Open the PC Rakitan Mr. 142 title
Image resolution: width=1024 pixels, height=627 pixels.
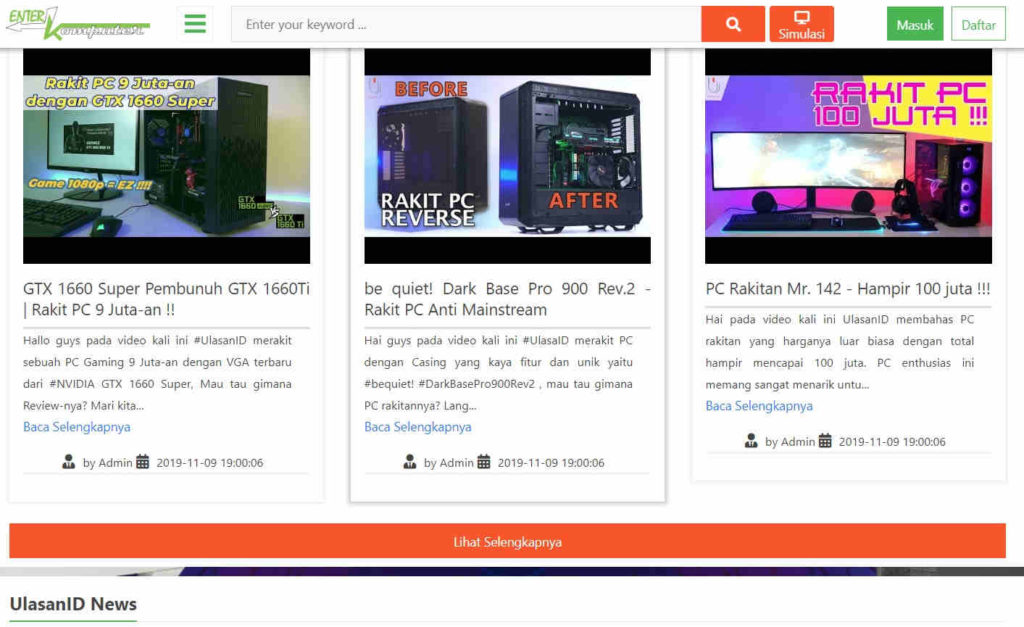(848, 289)
